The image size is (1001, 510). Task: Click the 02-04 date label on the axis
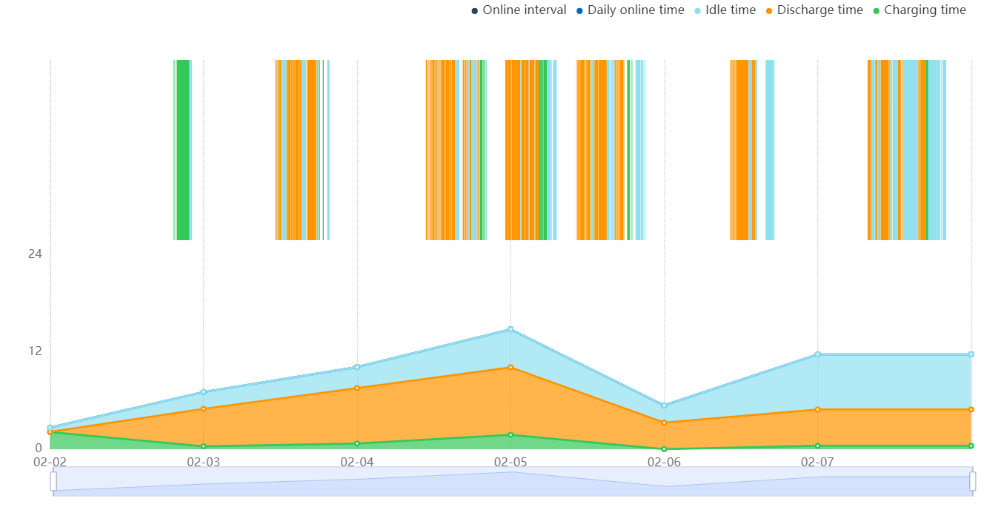[x=357, y=462]
